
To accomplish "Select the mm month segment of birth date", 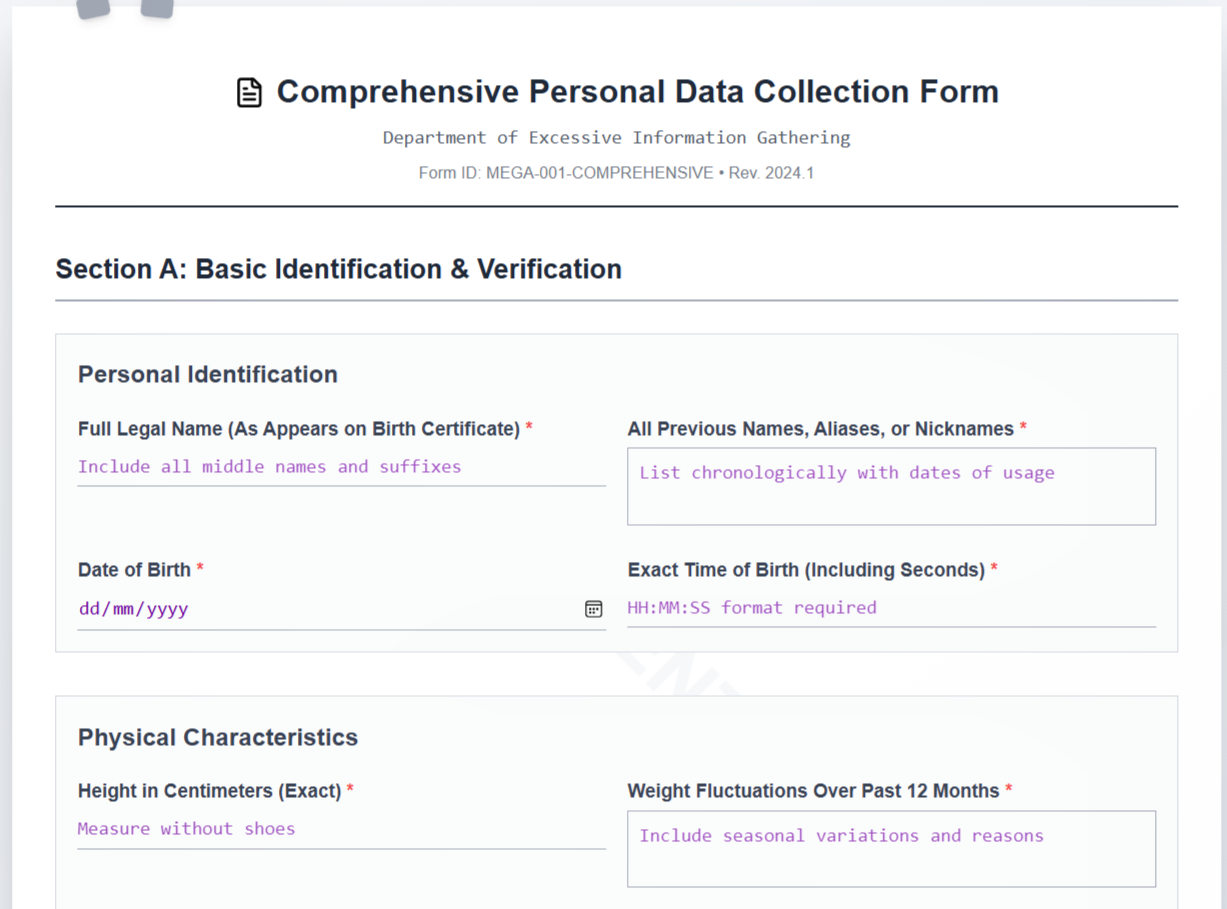I will tap(123, 608).
